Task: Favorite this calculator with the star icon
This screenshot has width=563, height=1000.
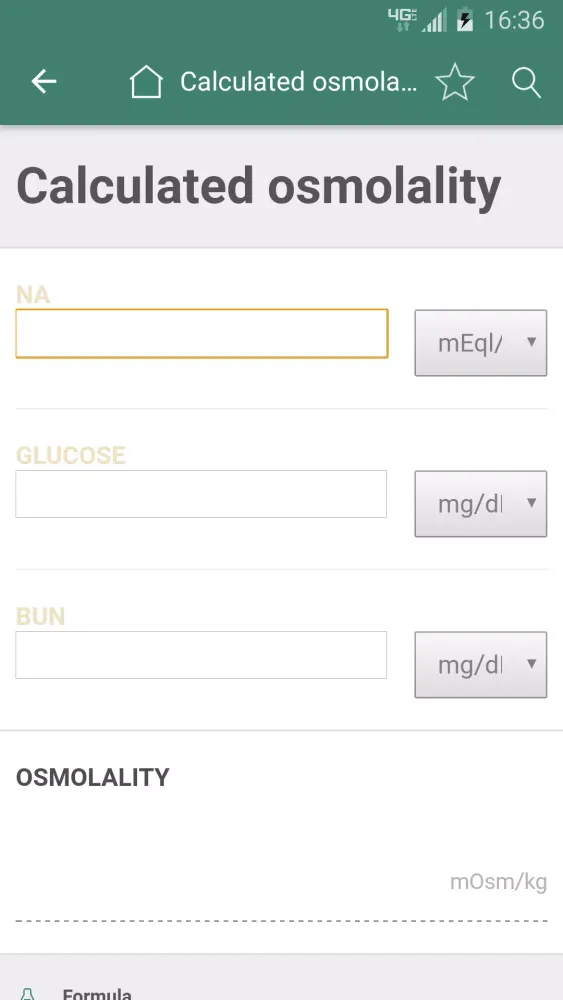Action: click(455, 82)
